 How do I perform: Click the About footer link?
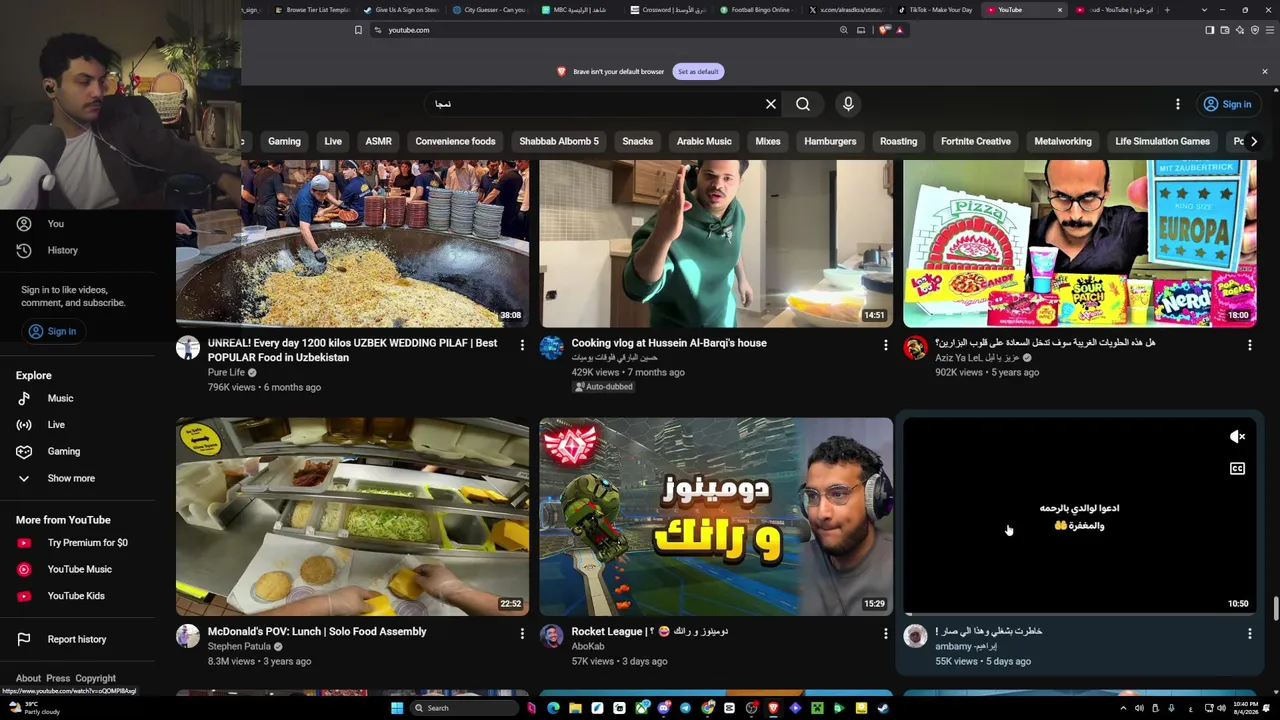28,678
